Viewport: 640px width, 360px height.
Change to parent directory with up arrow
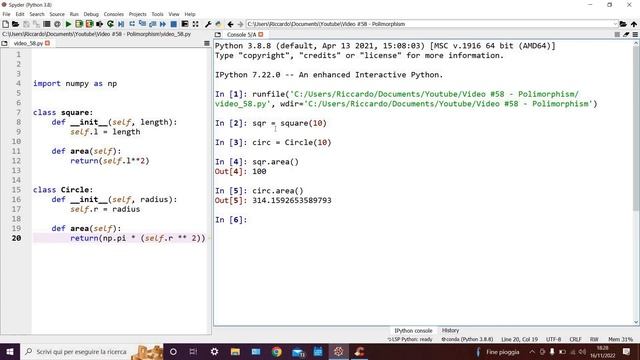click(634, 24)
